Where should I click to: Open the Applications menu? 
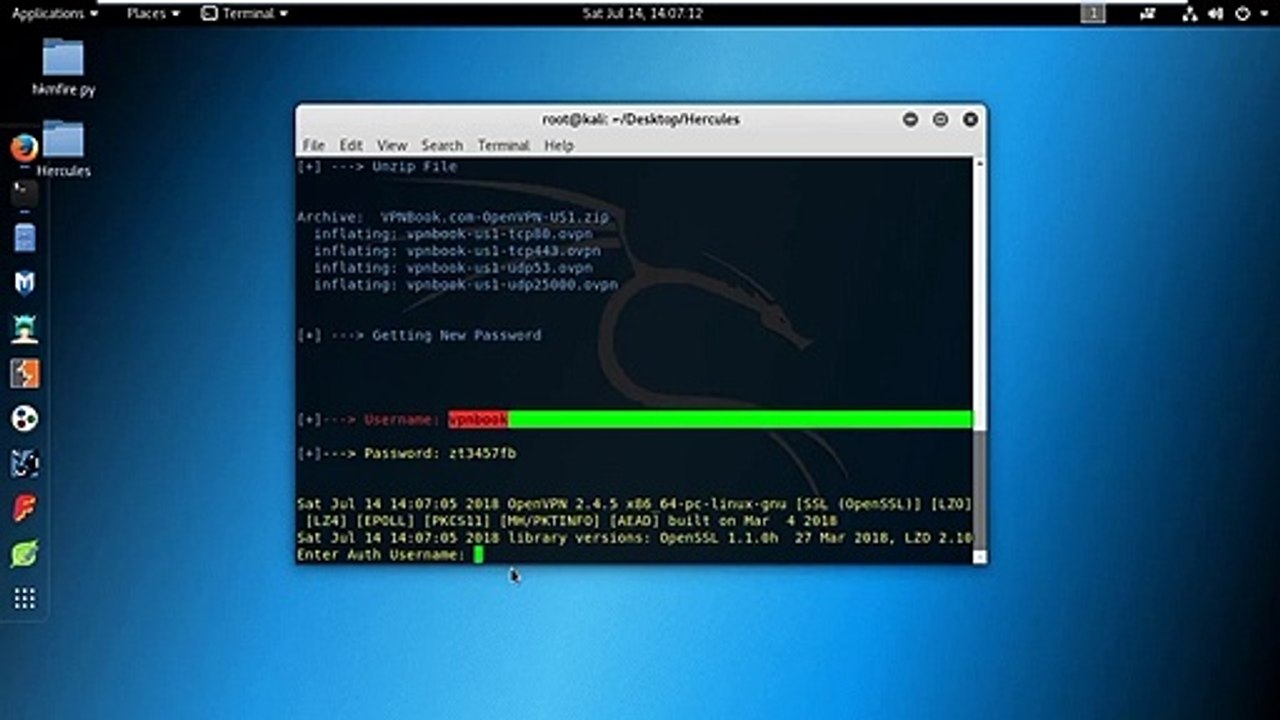click(55, 13)
